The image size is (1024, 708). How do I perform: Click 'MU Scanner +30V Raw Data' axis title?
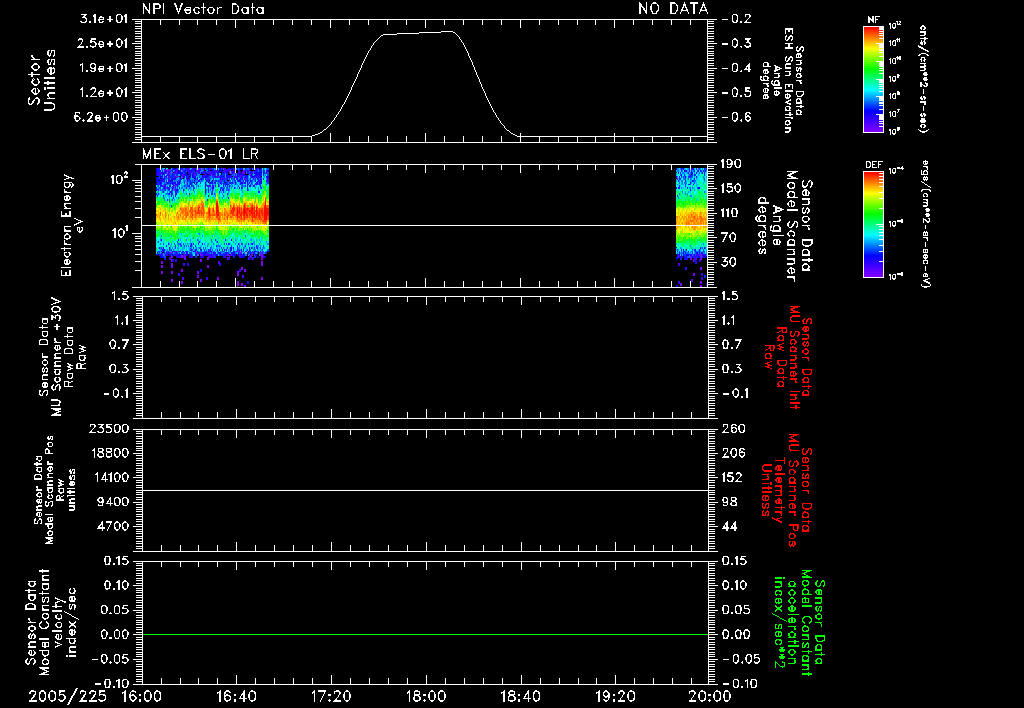[x=62, y=357]
